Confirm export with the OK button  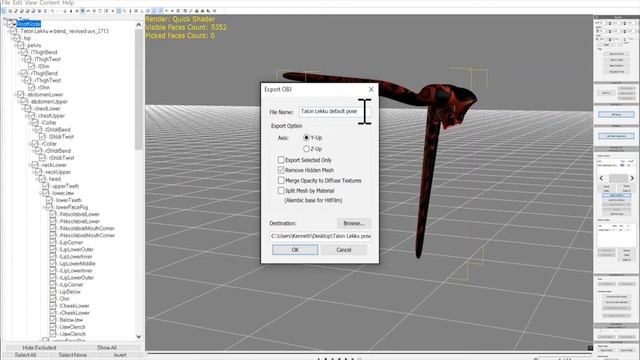(x=295, y=250)
